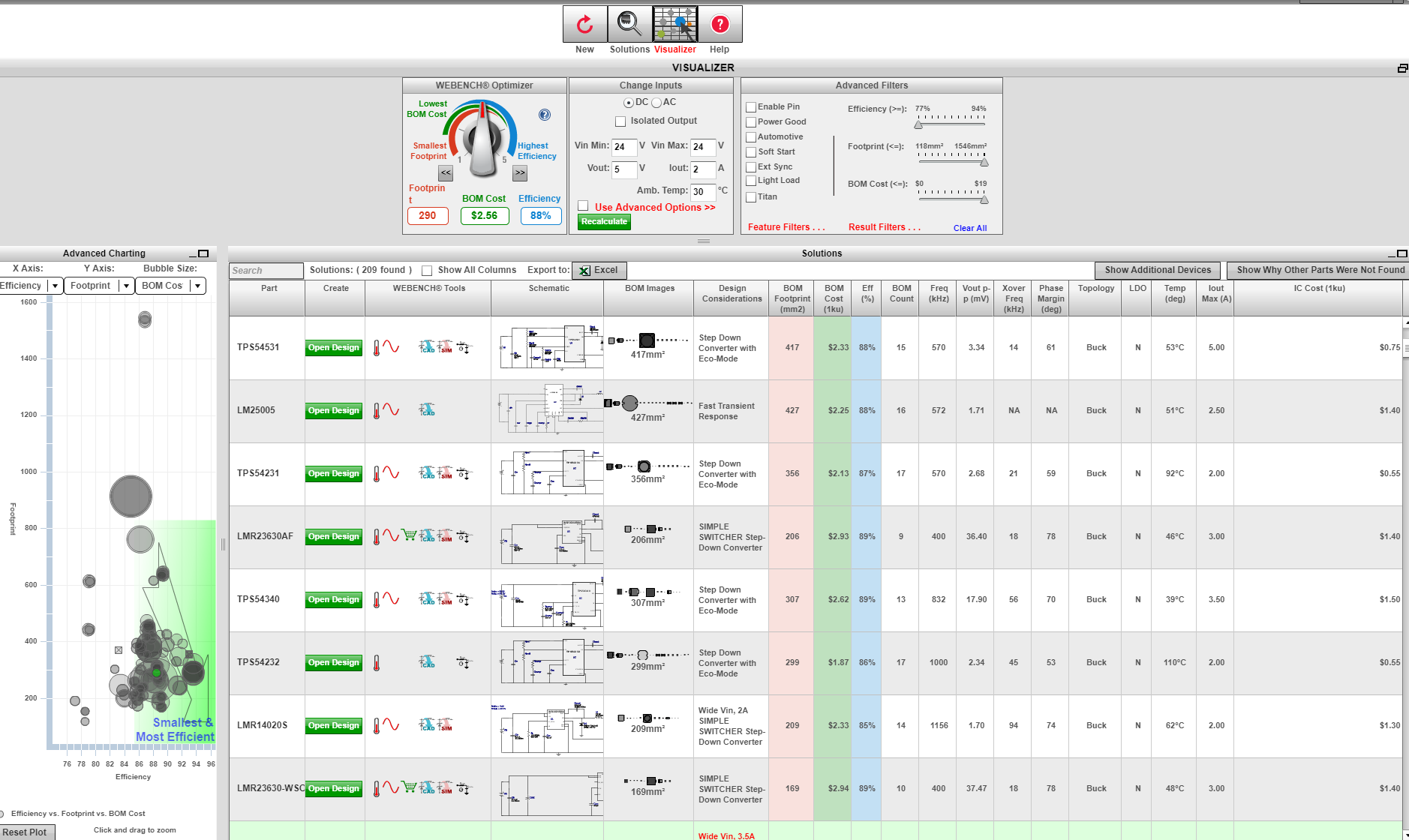The height and width of the screenshot is (840, 1409).
Task: Check the Ext Sync checkbox
Action: (751, 167)
